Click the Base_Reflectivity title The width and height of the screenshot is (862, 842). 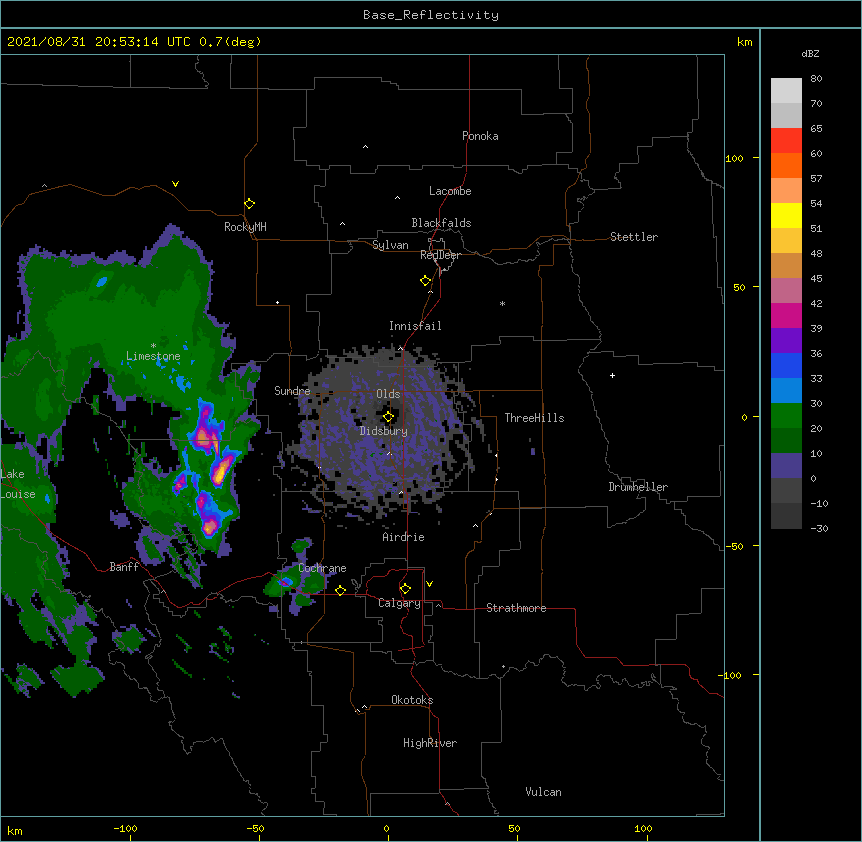431,15
